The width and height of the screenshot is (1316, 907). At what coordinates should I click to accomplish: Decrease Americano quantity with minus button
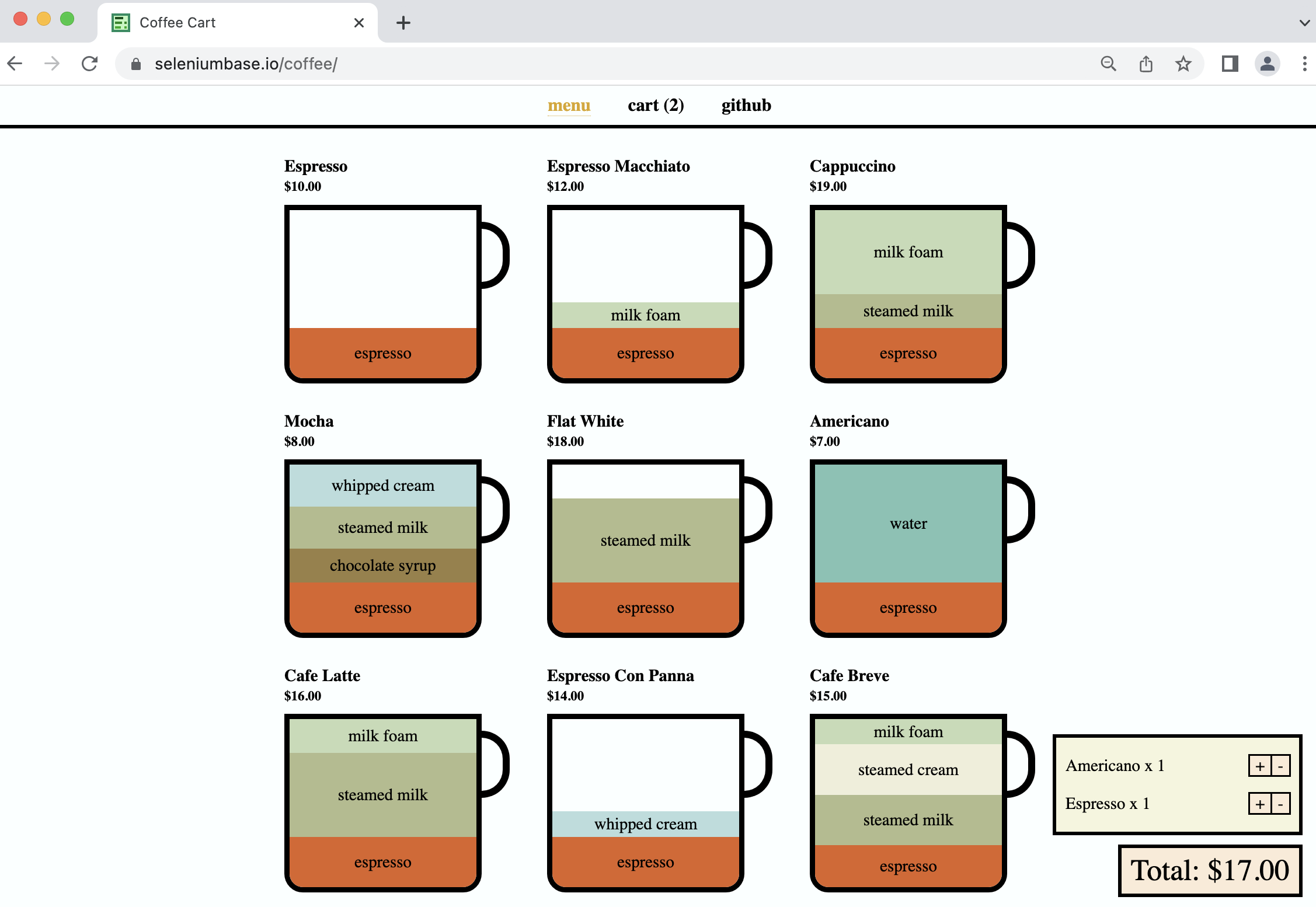point(1280,766)
